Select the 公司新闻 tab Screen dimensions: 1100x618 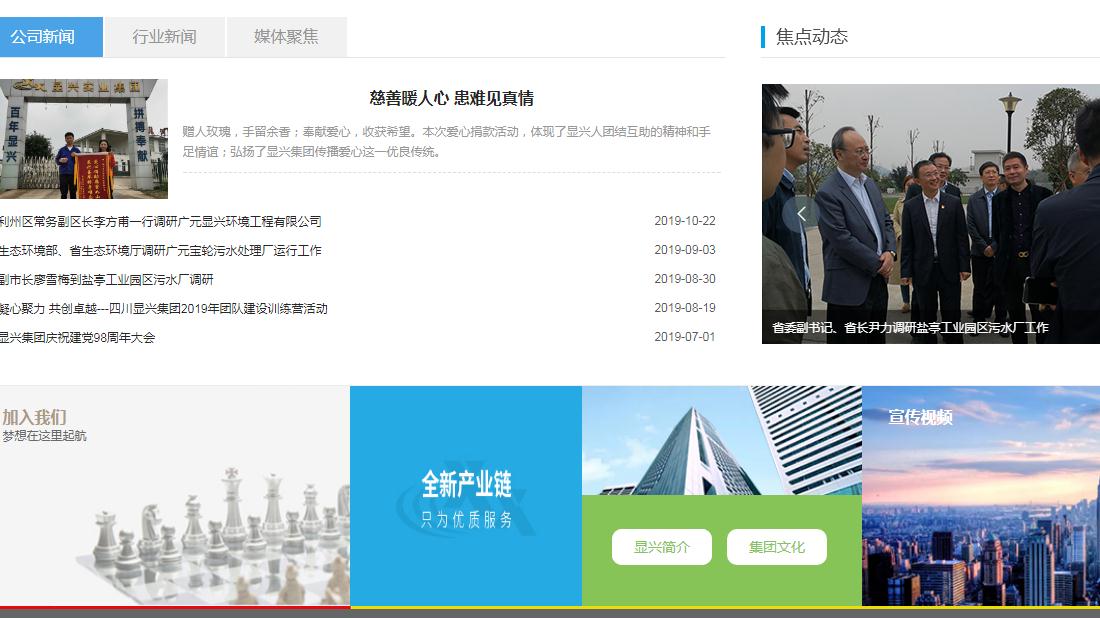[x=51, y=37]
